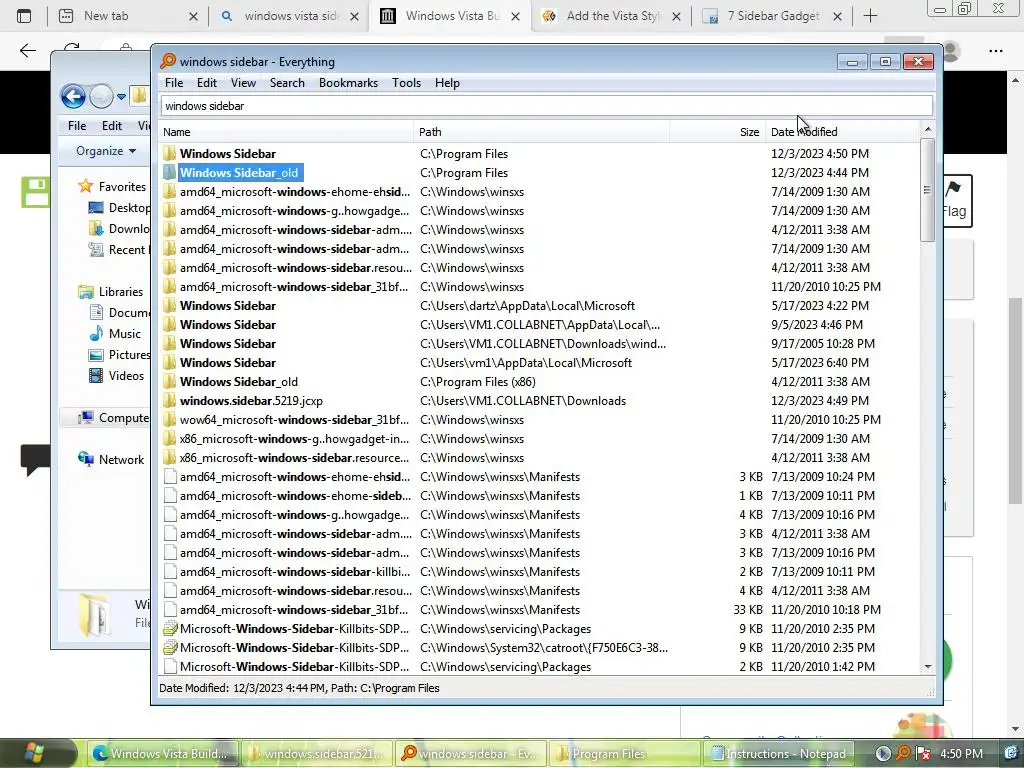Select the Killbits-SDP servicing\Packages 9 KB file icon
This screenshot has height=768, width=1024.
170,628
